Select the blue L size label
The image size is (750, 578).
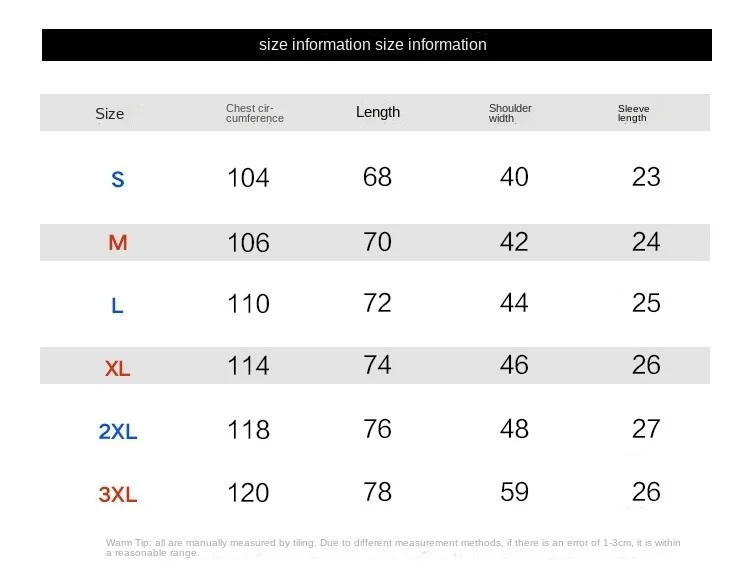[x=117, y=306]
